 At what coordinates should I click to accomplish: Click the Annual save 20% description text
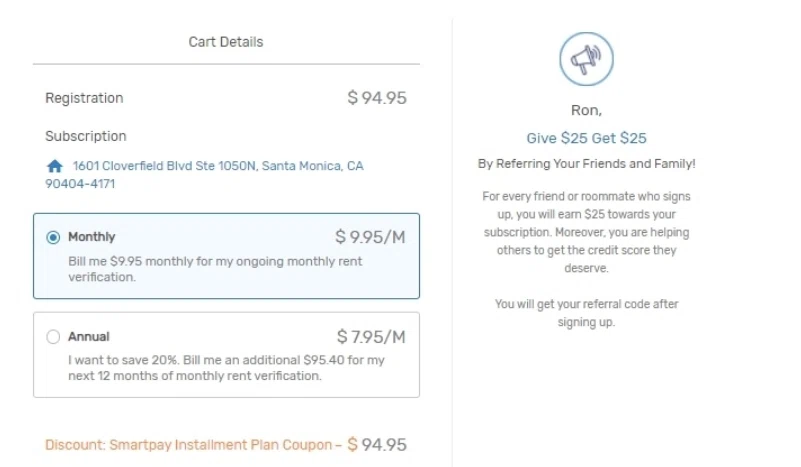click(226, 368)
